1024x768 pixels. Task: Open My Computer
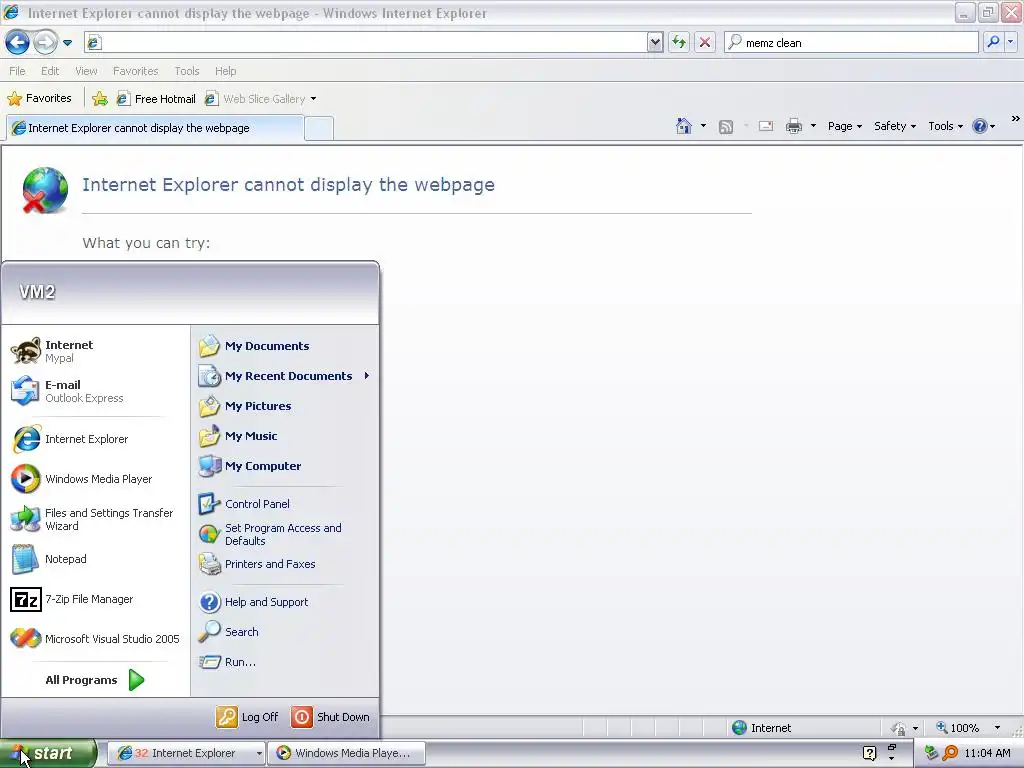285,466
